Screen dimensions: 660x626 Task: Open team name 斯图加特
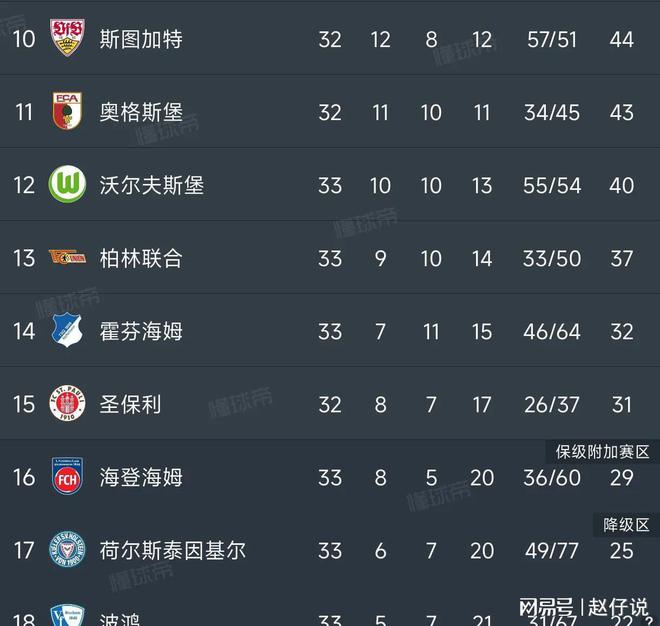coord(141,39)
